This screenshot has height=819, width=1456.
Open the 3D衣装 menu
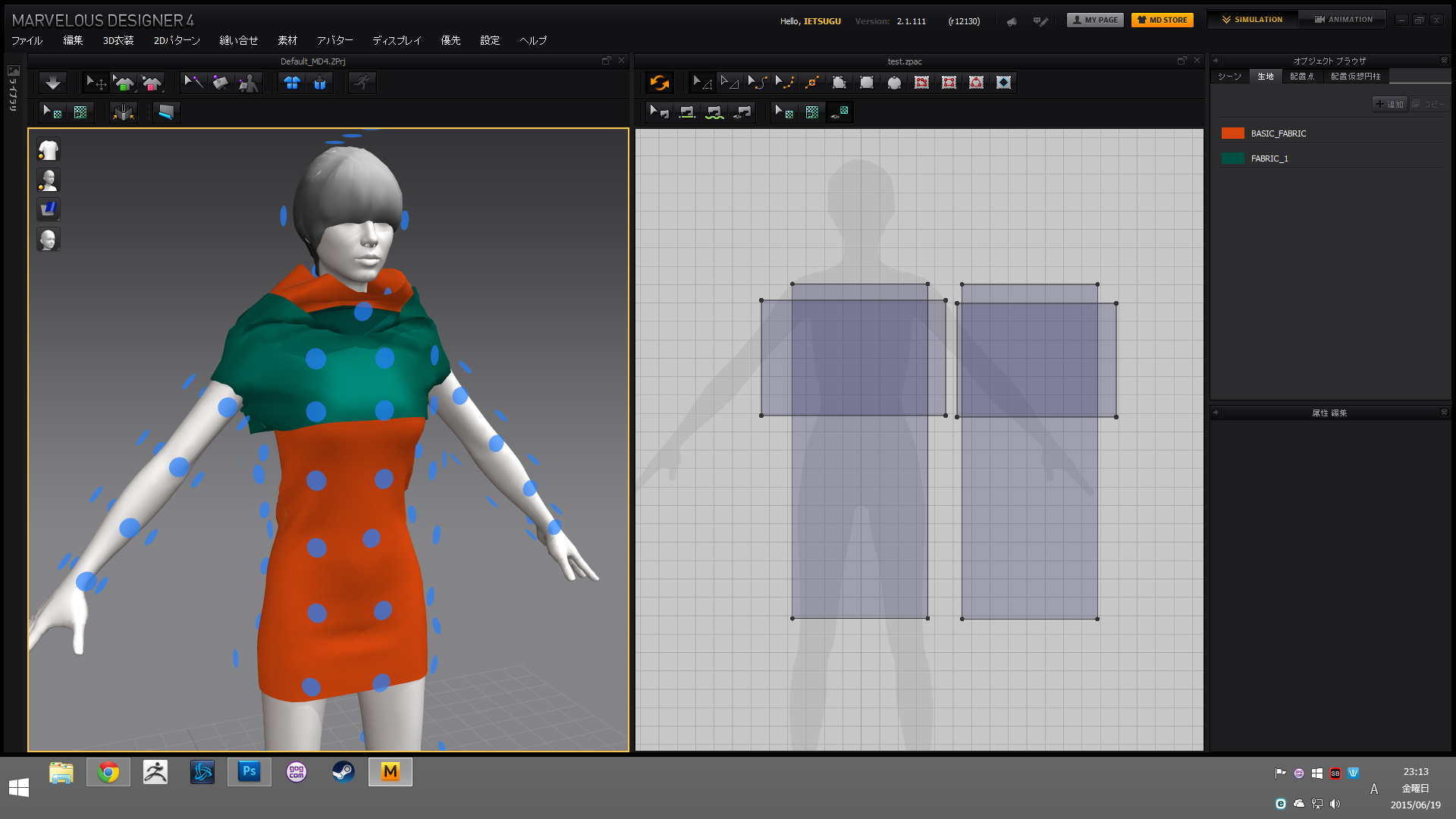118,40
